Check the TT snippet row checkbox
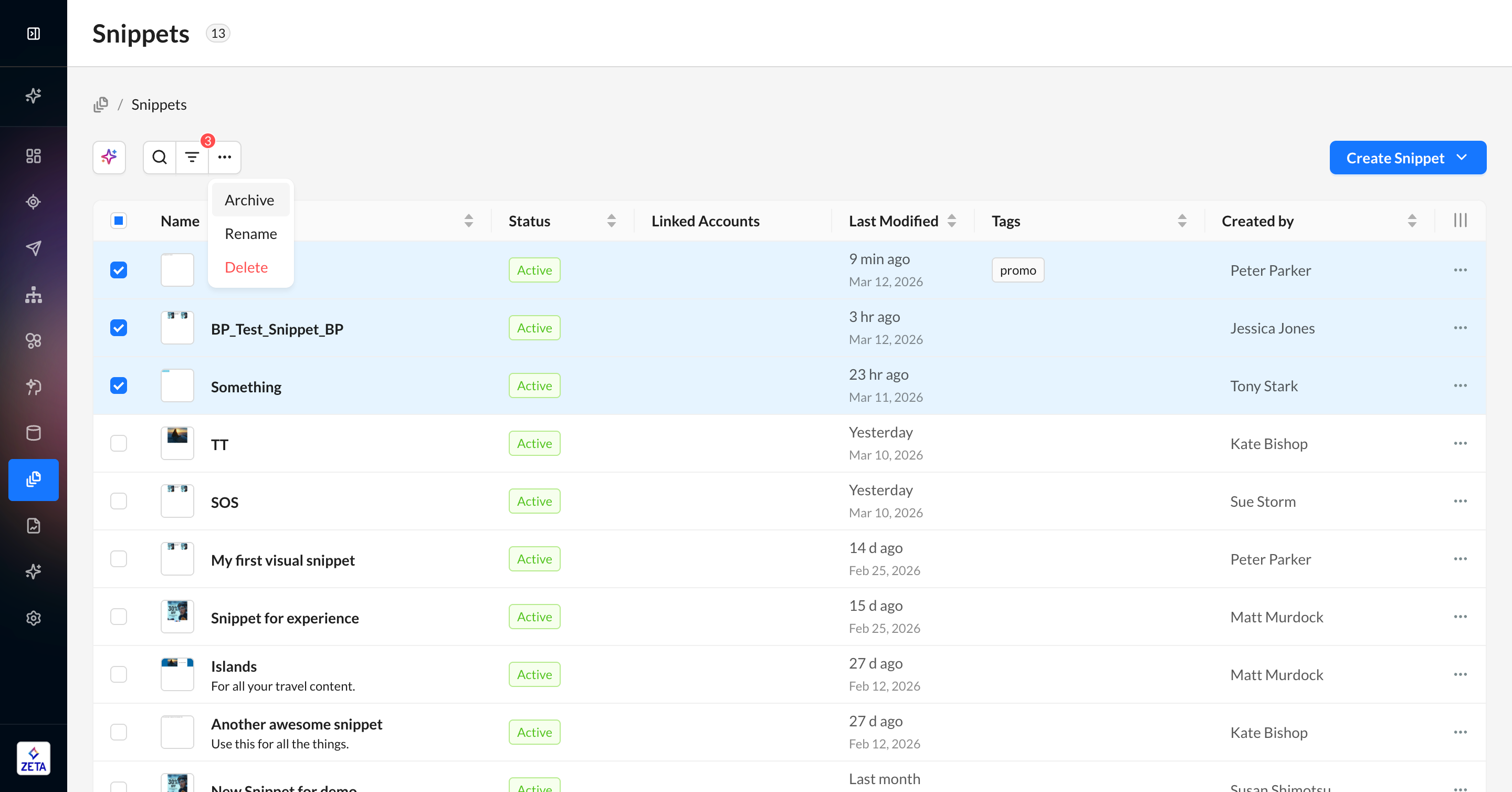 coord(119,443)
